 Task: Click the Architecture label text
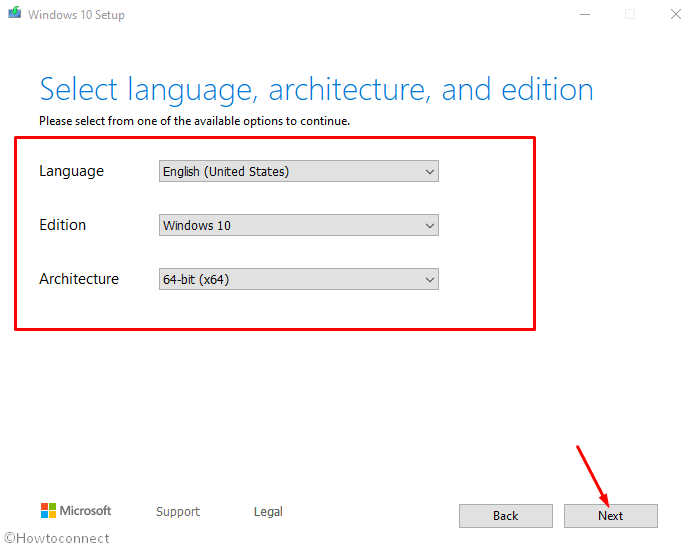[x=79, y=279]
